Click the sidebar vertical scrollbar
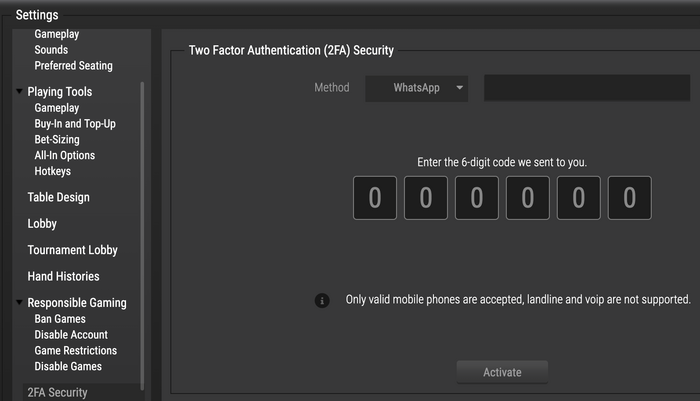The width and height of the screenshot is (700, 401). click(142, 236)
